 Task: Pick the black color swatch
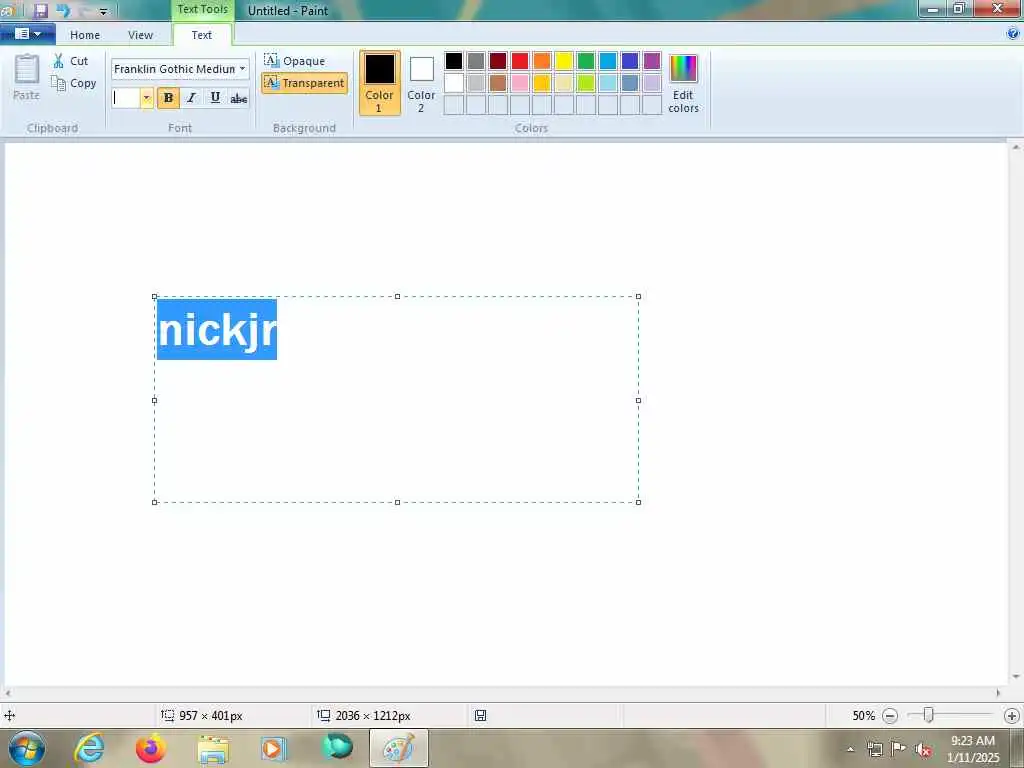[x=454, y=61]
